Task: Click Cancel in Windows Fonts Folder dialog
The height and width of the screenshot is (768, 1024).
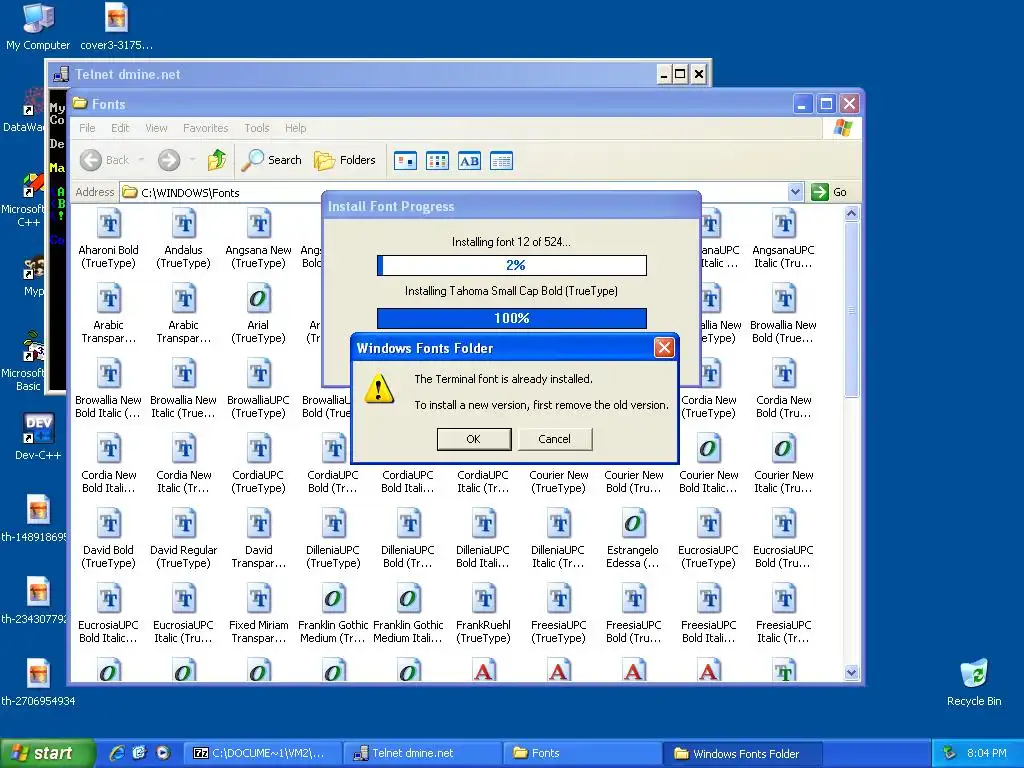Action: [x=554, y=439]
